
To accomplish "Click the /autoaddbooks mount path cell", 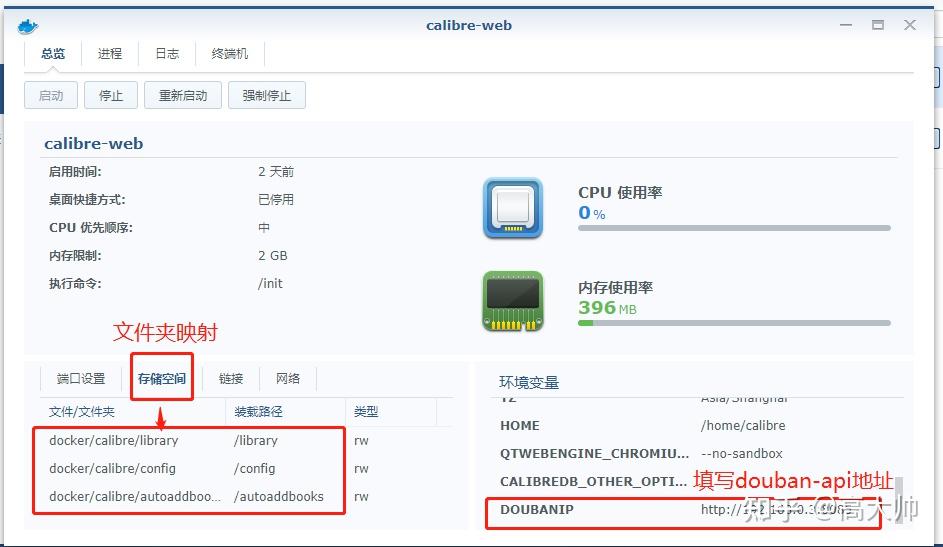I will pyautogui.click(x=278, y=497).
